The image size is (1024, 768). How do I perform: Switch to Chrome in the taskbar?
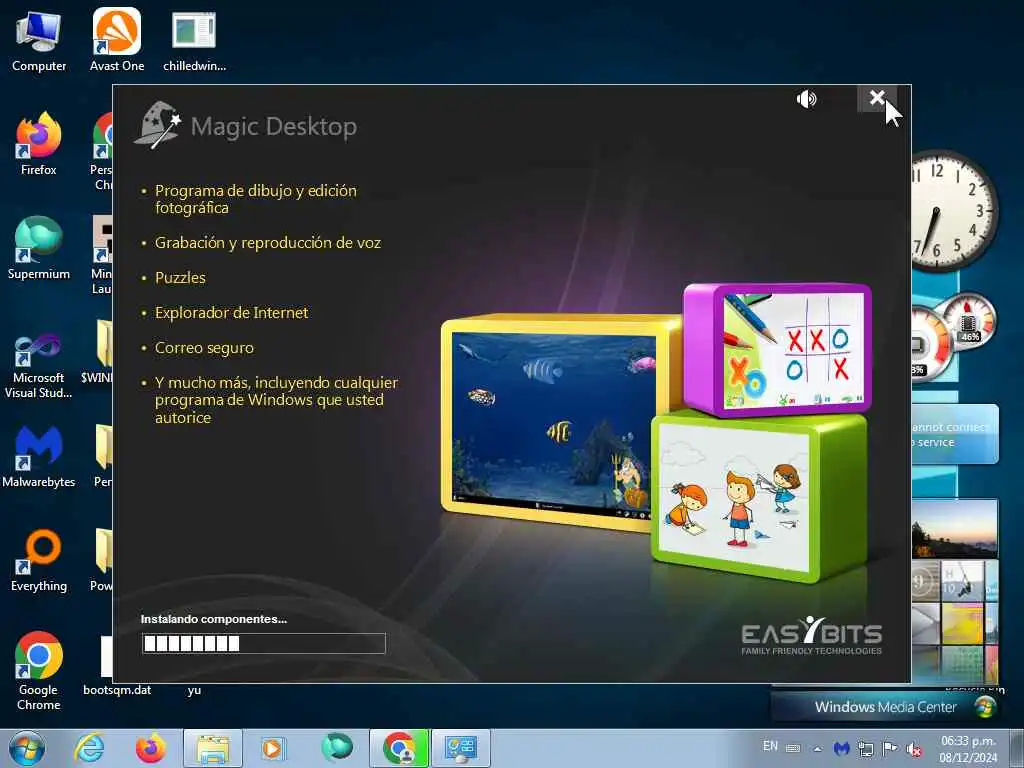(399, 748)
